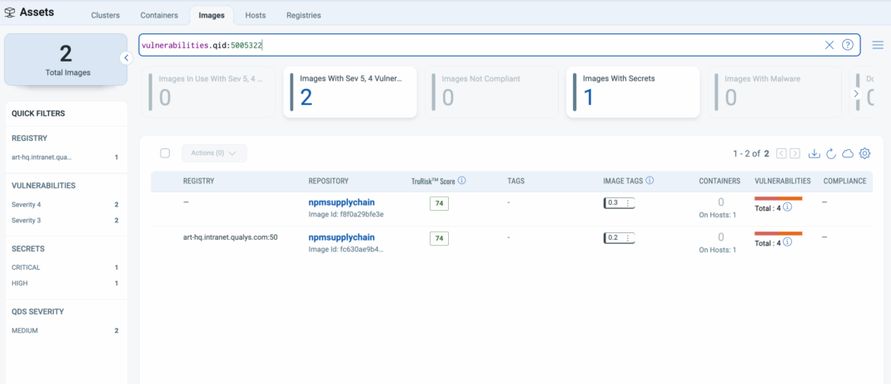Go to next results page arrow

(x=794, y=153)
